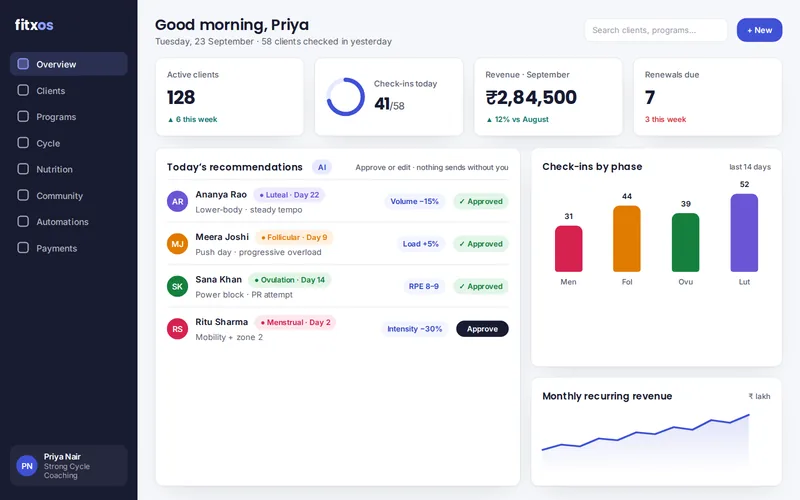This screenshot has width=800, height=500.
Task: Click Ananya Rao's AR avatar
Action: [178, 202]
